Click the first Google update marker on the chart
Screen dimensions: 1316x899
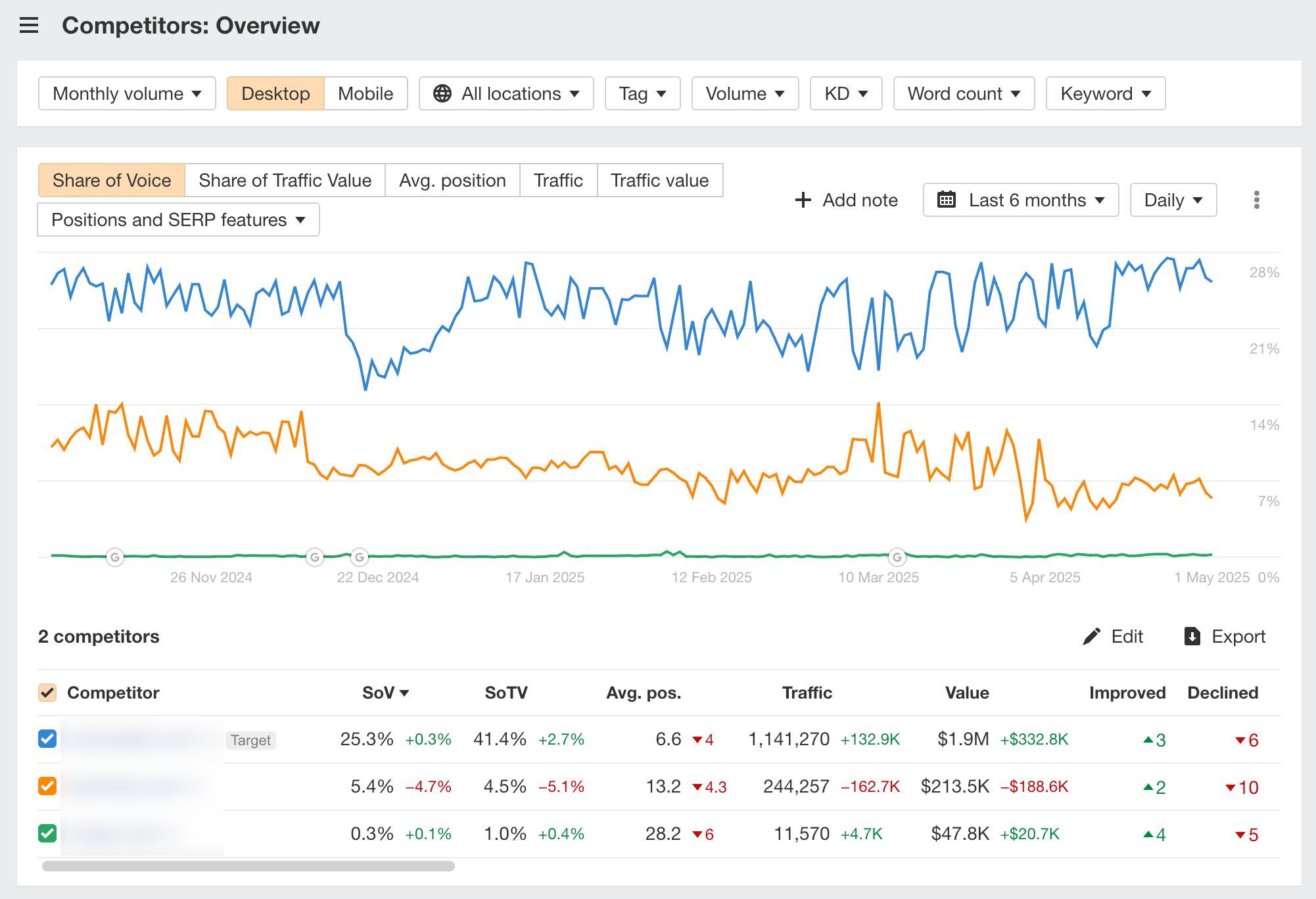coord(115,557)
